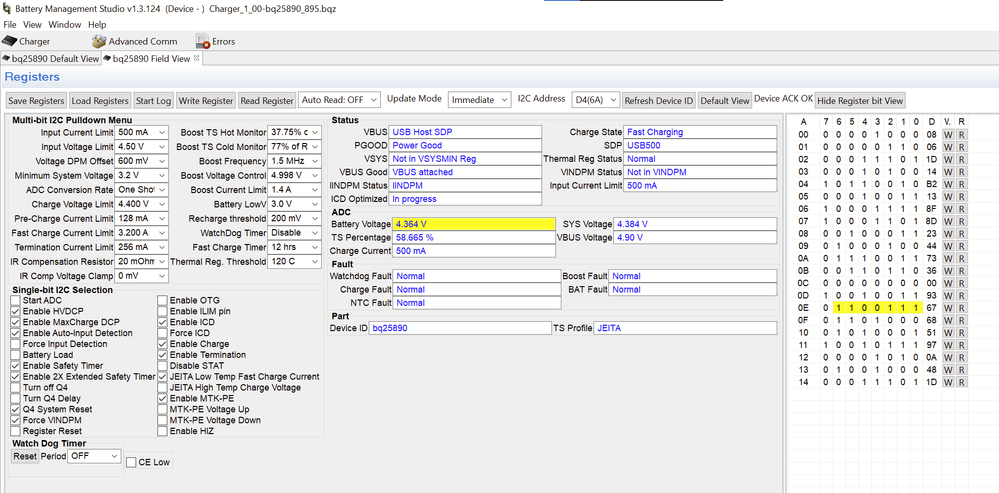The image size is (999, 493).
Task: Click the TS Profile JEITA field
Action: tap(685, 328)
